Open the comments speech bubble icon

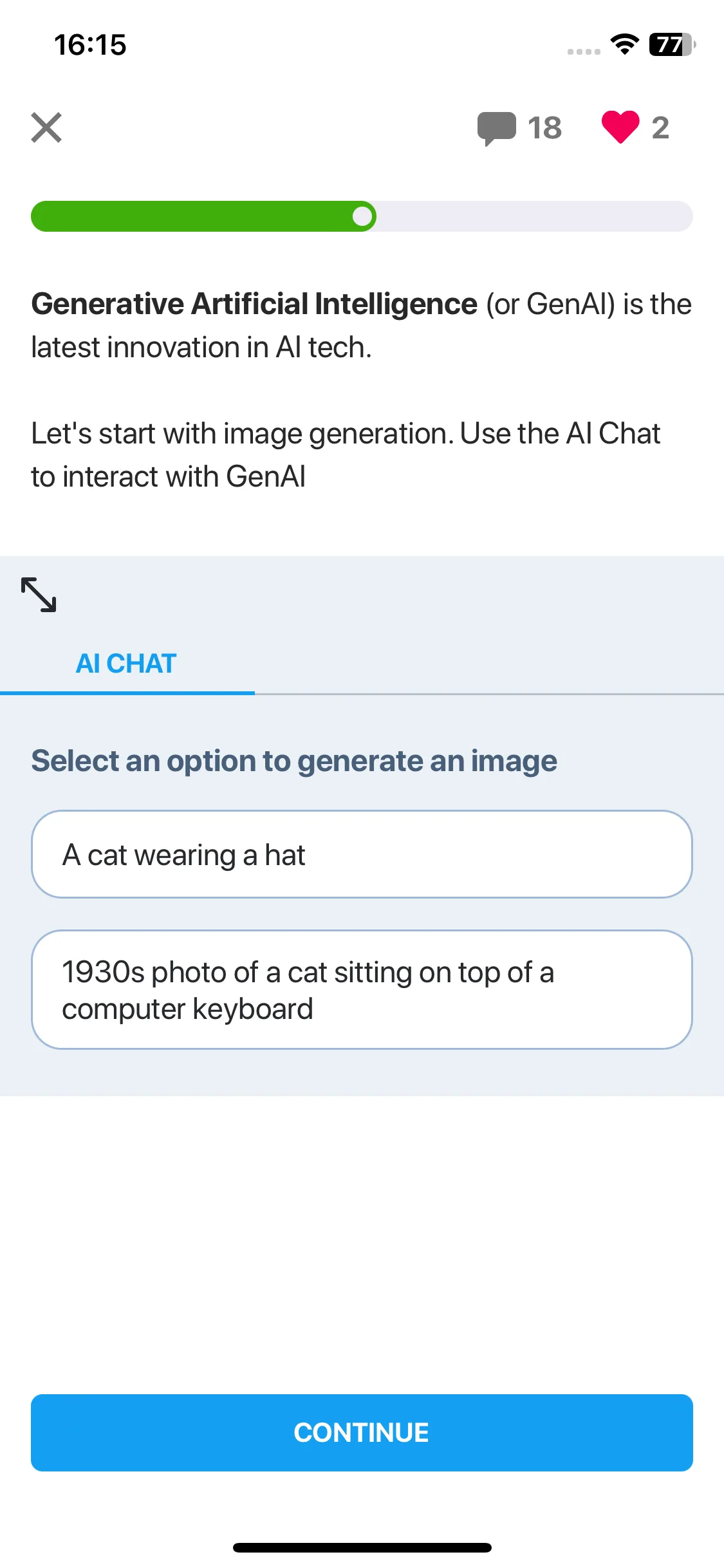point(496,128)
